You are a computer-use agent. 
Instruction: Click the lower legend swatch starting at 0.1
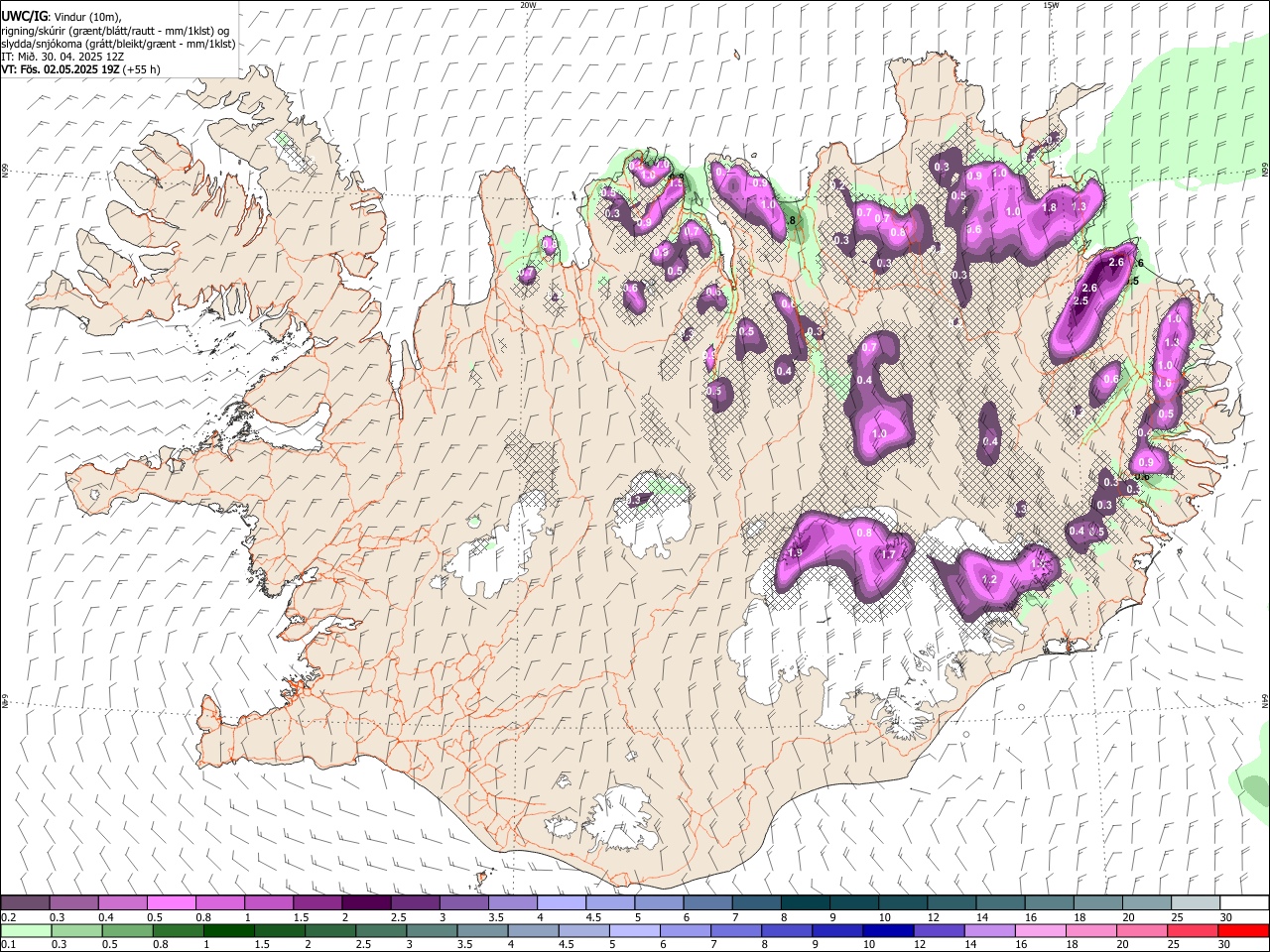point(27,930)
